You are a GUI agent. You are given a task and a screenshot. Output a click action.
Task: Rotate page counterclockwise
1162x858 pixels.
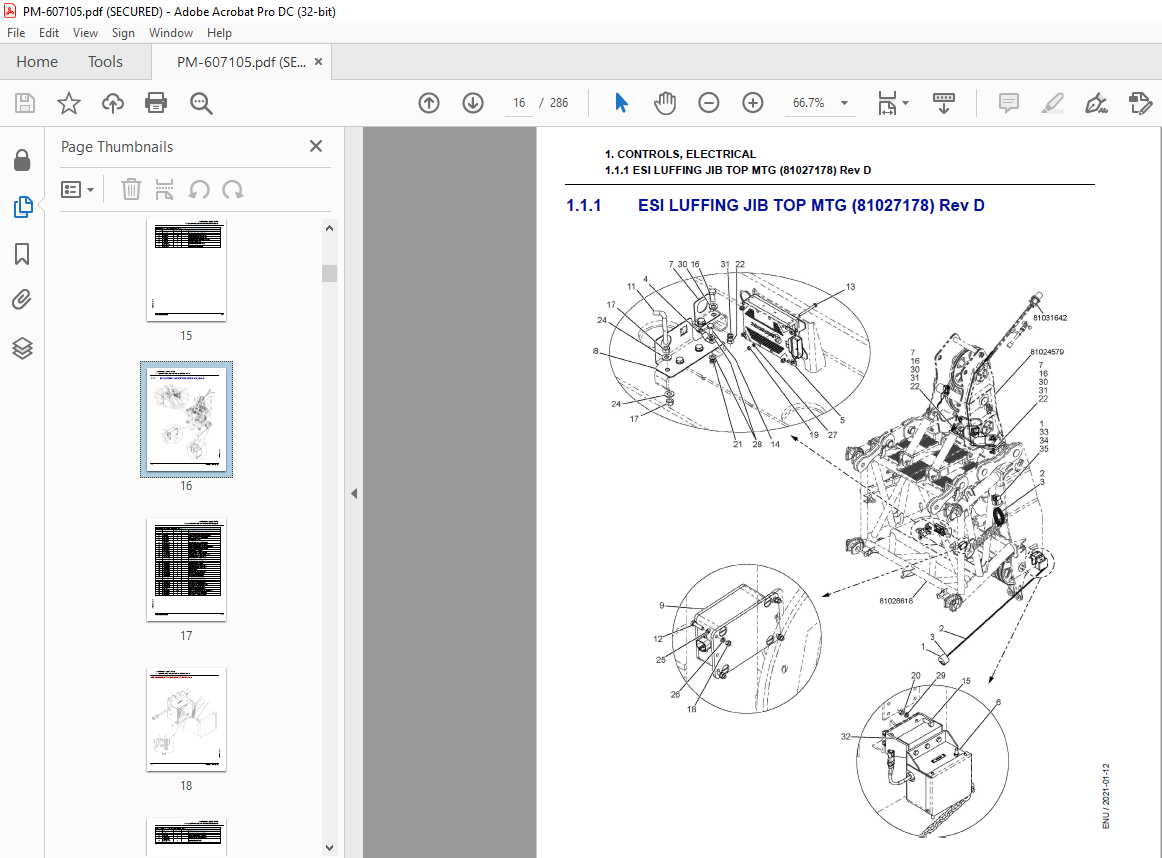[199, 190]
